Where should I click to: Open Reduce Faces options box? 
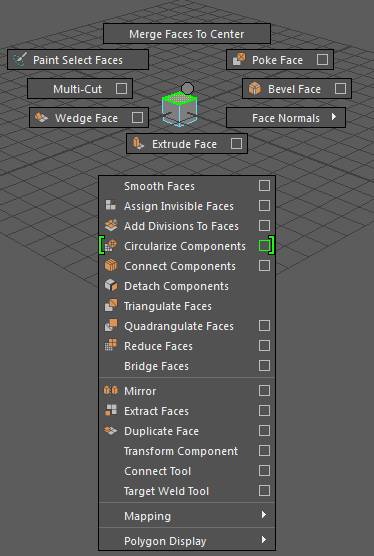tap(264, 346)
